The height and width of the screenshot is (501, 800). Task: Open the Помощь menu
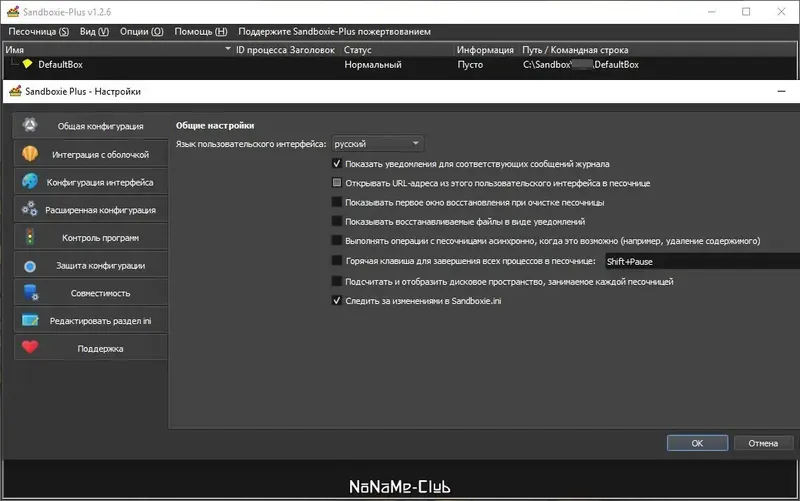coord(201,32)
